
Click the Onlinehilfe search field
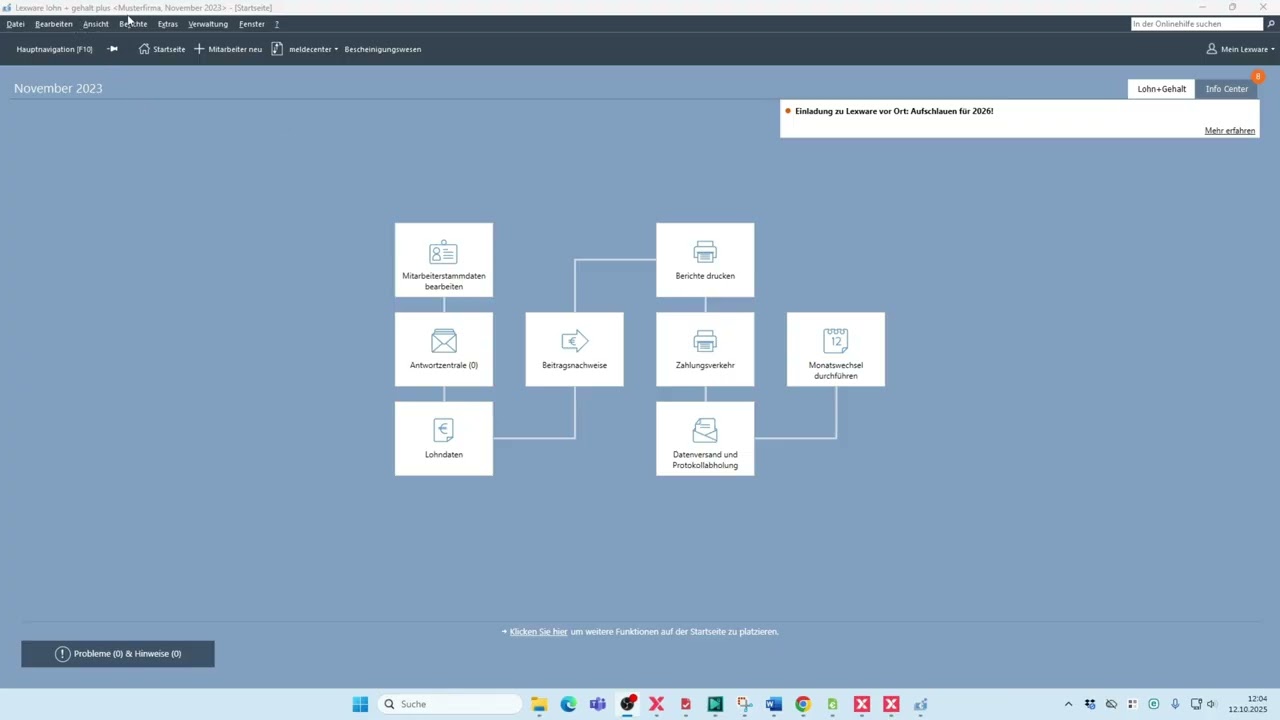(x=1197, y=24)
